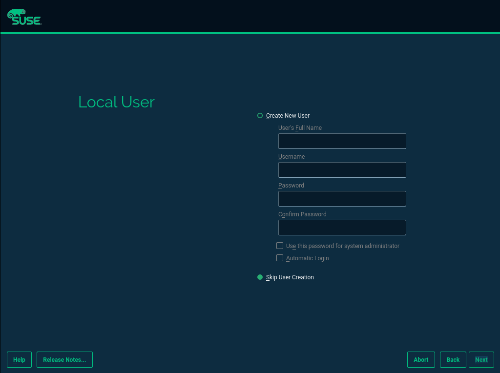This screenshot has height=373, width=500.
Task: Focus the Username text field
Action: pyautogui.click(x=342, y=170)
